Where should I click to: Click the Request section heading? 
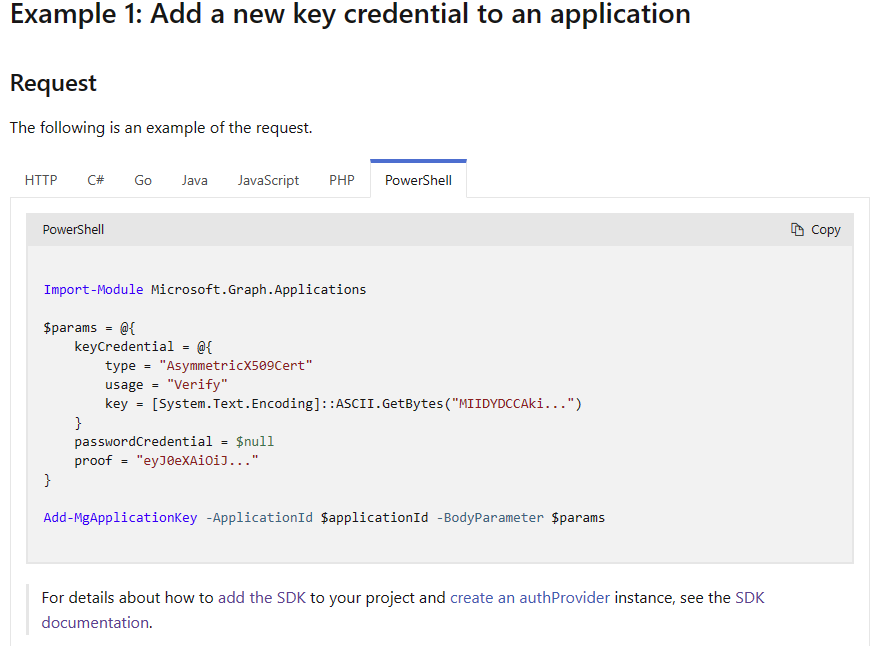[53, 84]
